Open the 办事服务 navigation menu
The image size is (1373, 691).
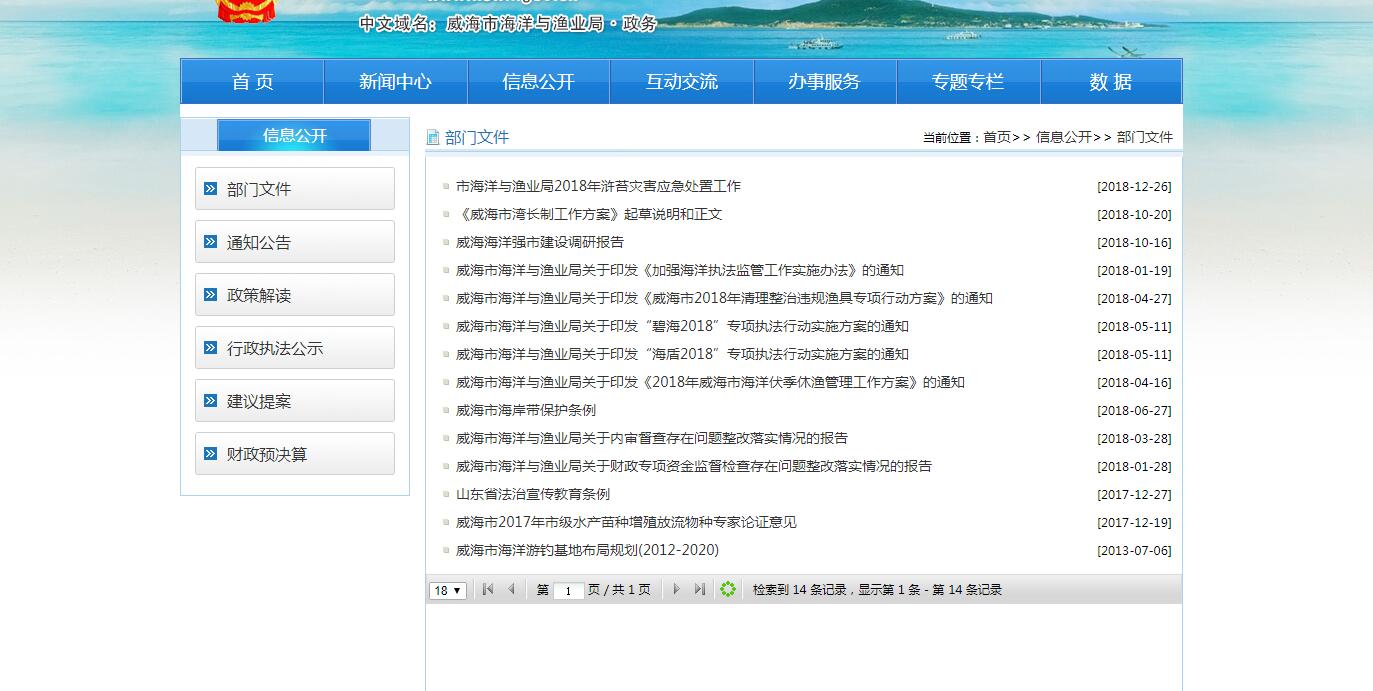click(824, 82)
